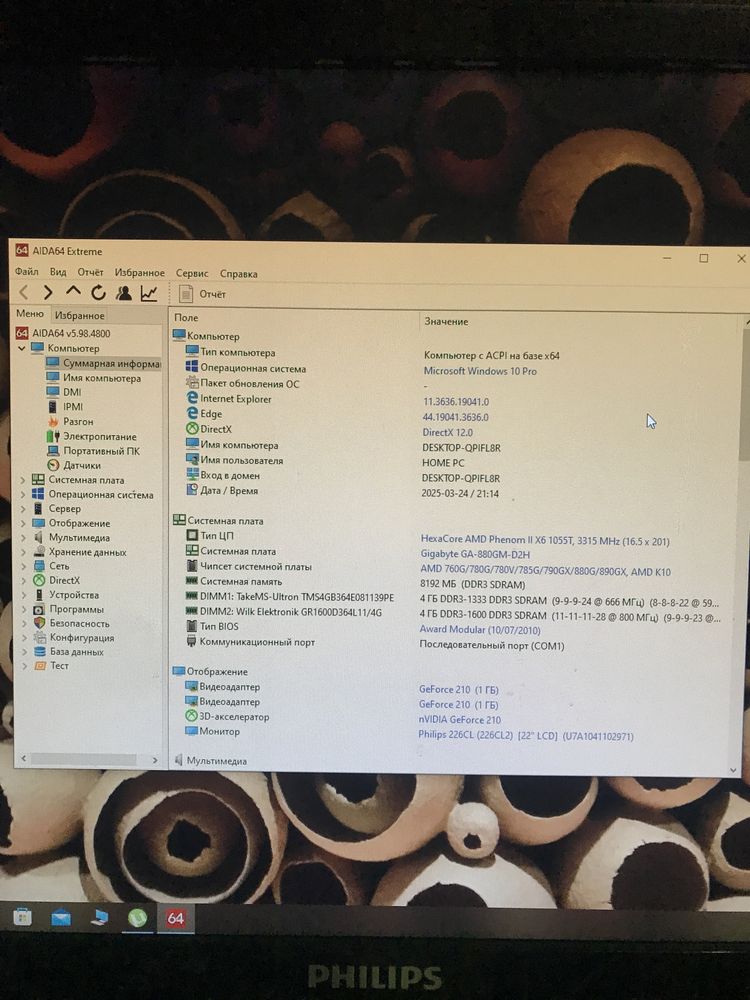
Task: Select Электропитание tree item
Action: [x=91, y=436]
